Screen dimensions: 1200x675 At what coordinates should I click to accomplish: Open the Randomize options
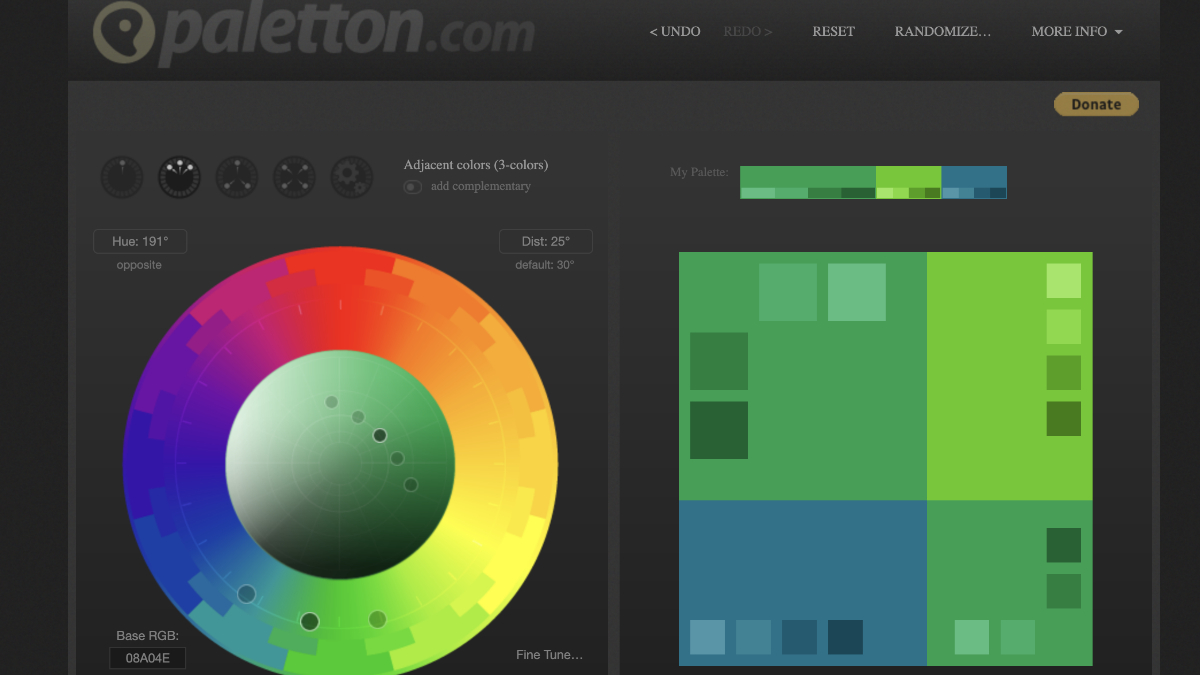(942, 32)
